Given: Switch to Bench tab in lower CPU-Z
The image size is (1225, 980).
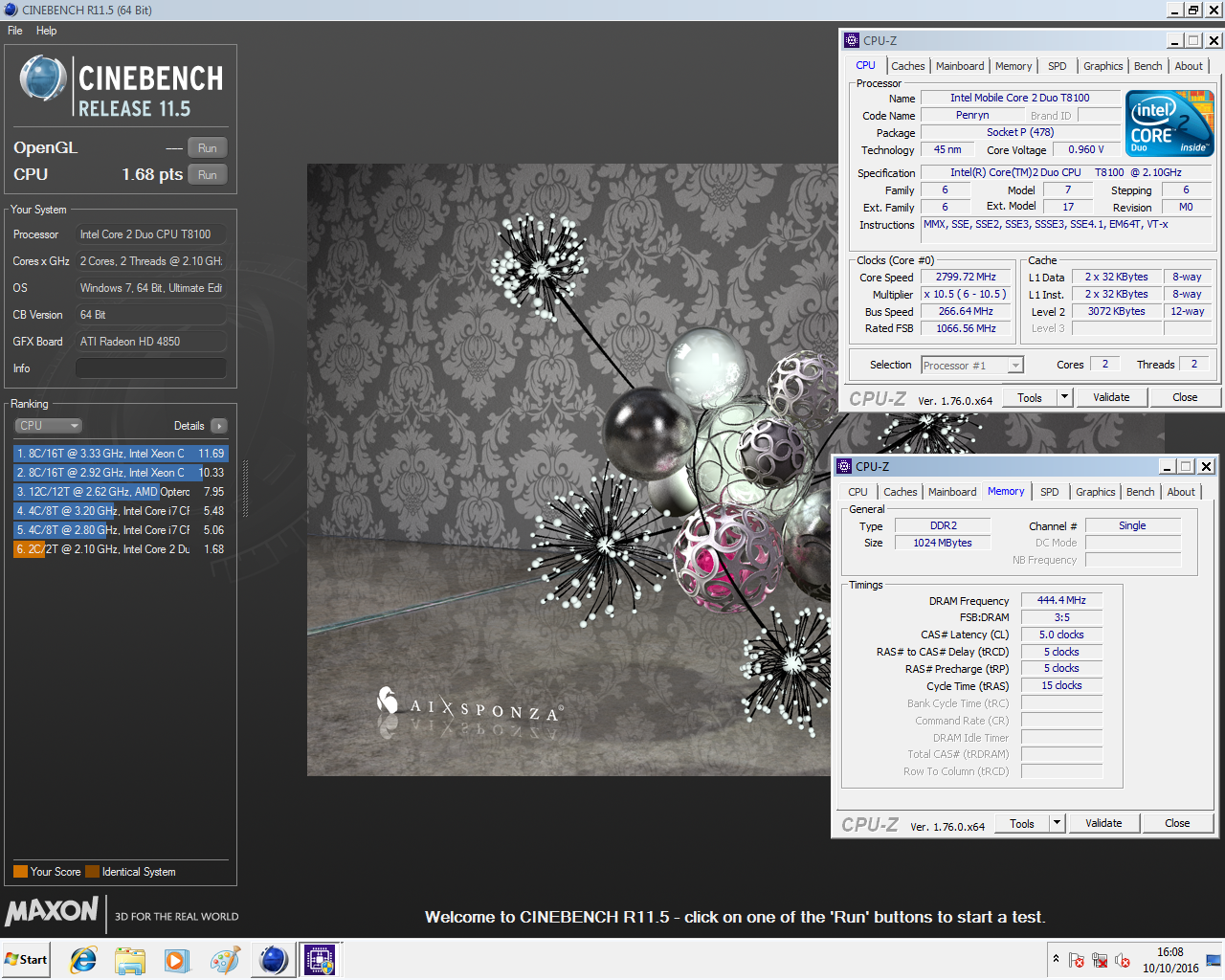Looking at the screenshot, I should pyautogui.click(x=1140, y=492).
